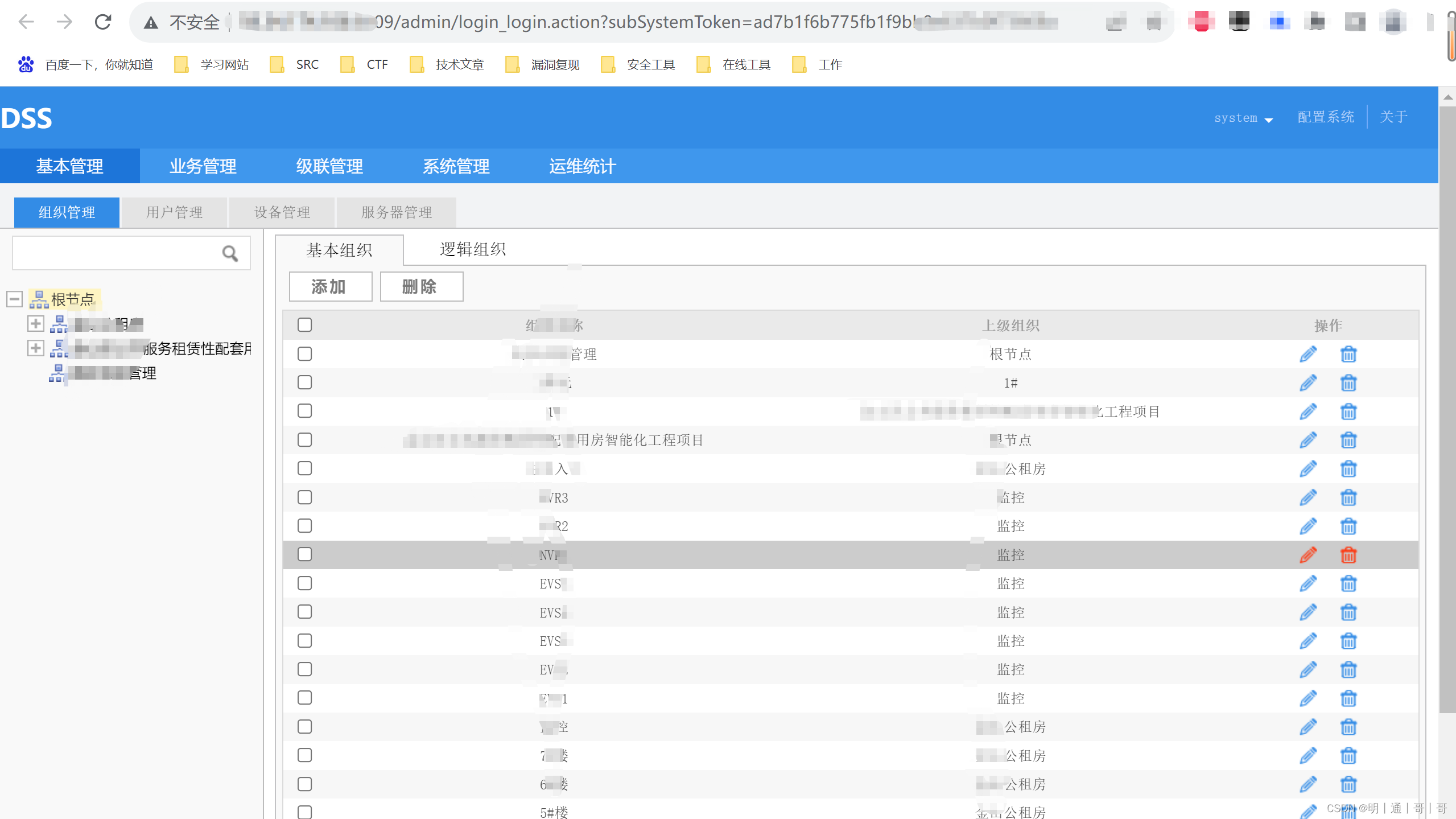Edit the R3 监控 row
The width and height of the screenshot is (1456, 819).
pyautogui.click(x=1308, y=497)
